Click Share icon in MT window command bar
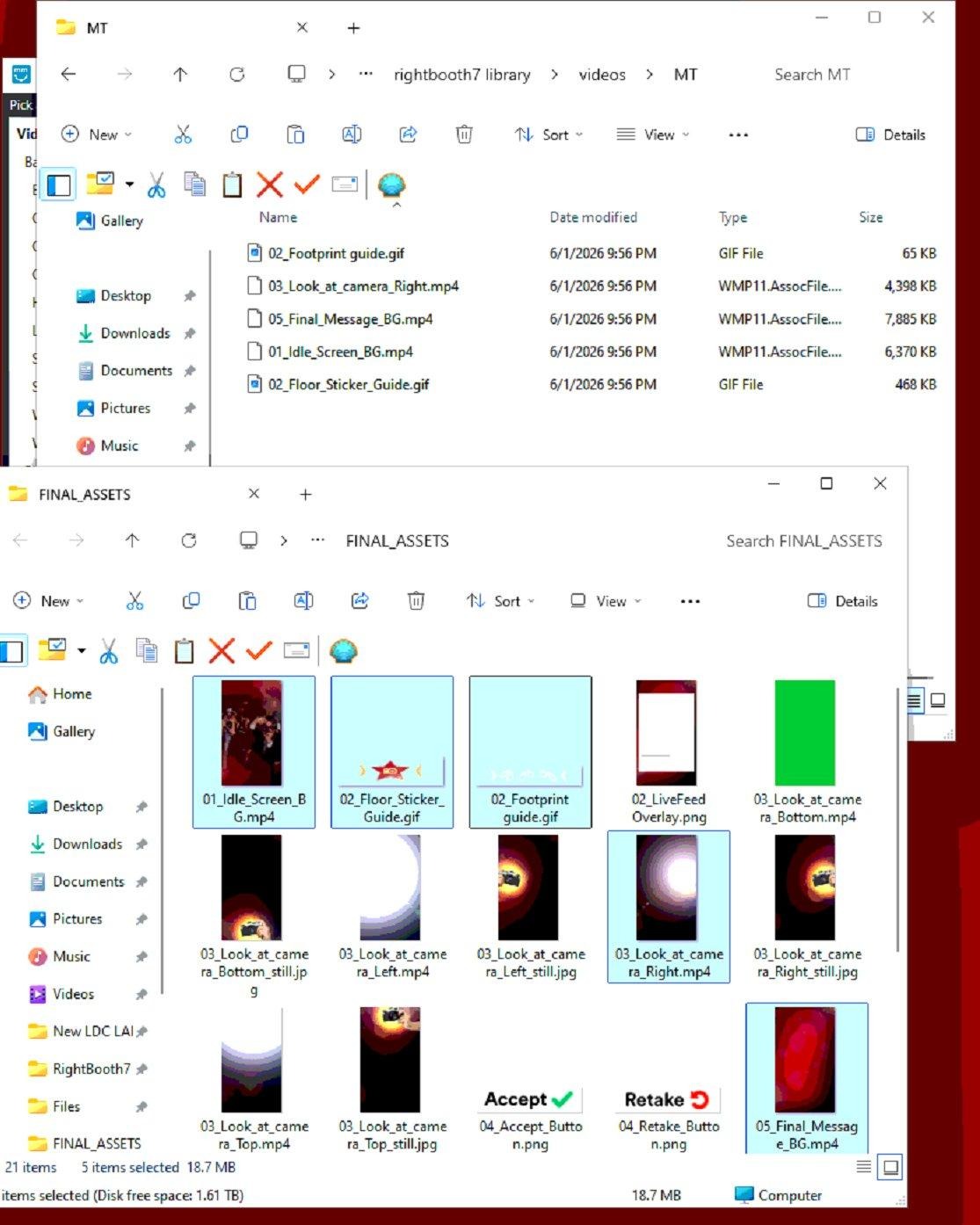This screenshot has height=1225, width=980. 408,134
